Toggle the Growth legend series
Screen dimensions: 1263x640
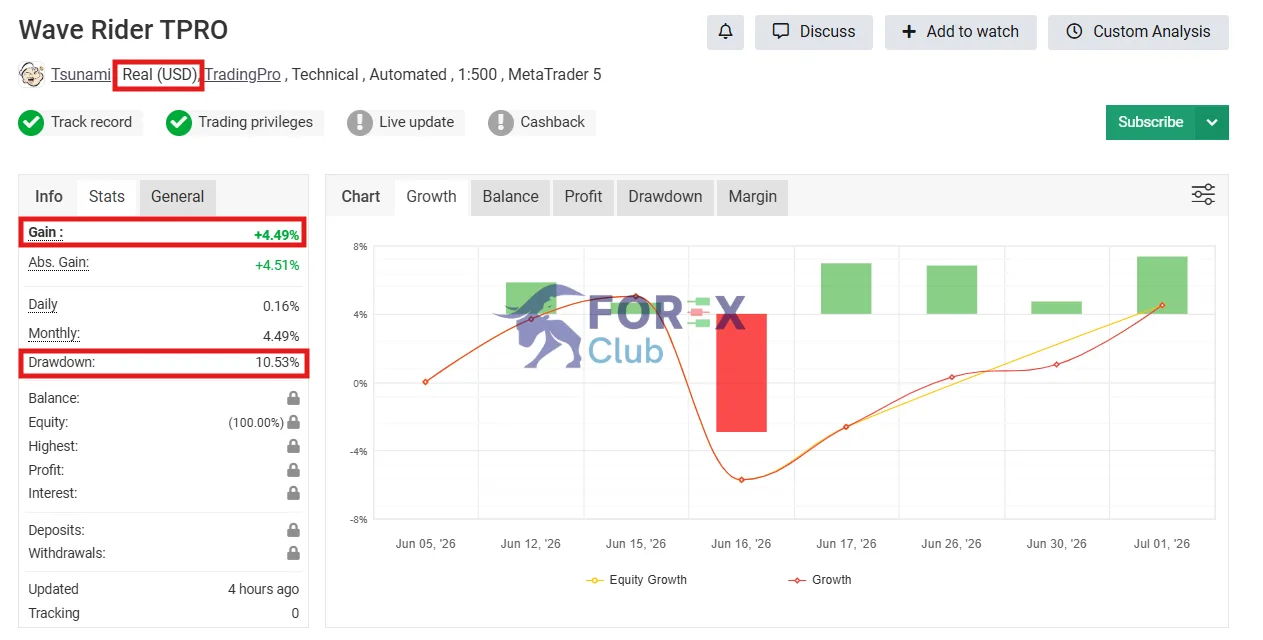pos(819,580)
